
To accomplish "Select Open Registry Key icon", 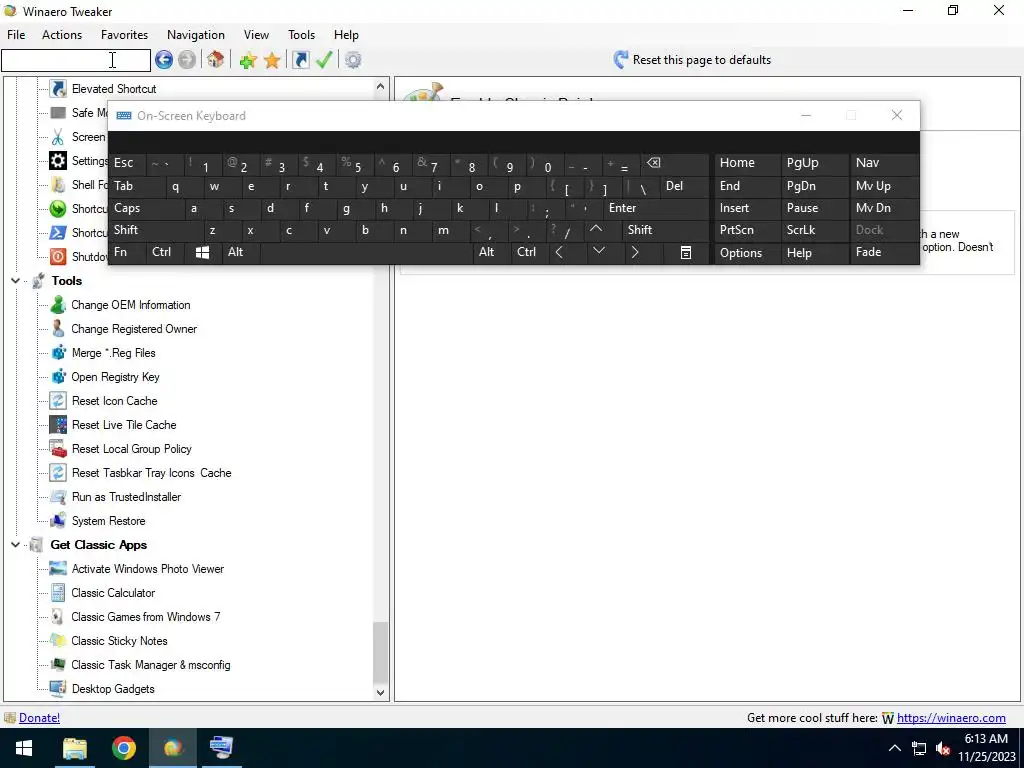I will pyautogui.click(x=58, y=377).
